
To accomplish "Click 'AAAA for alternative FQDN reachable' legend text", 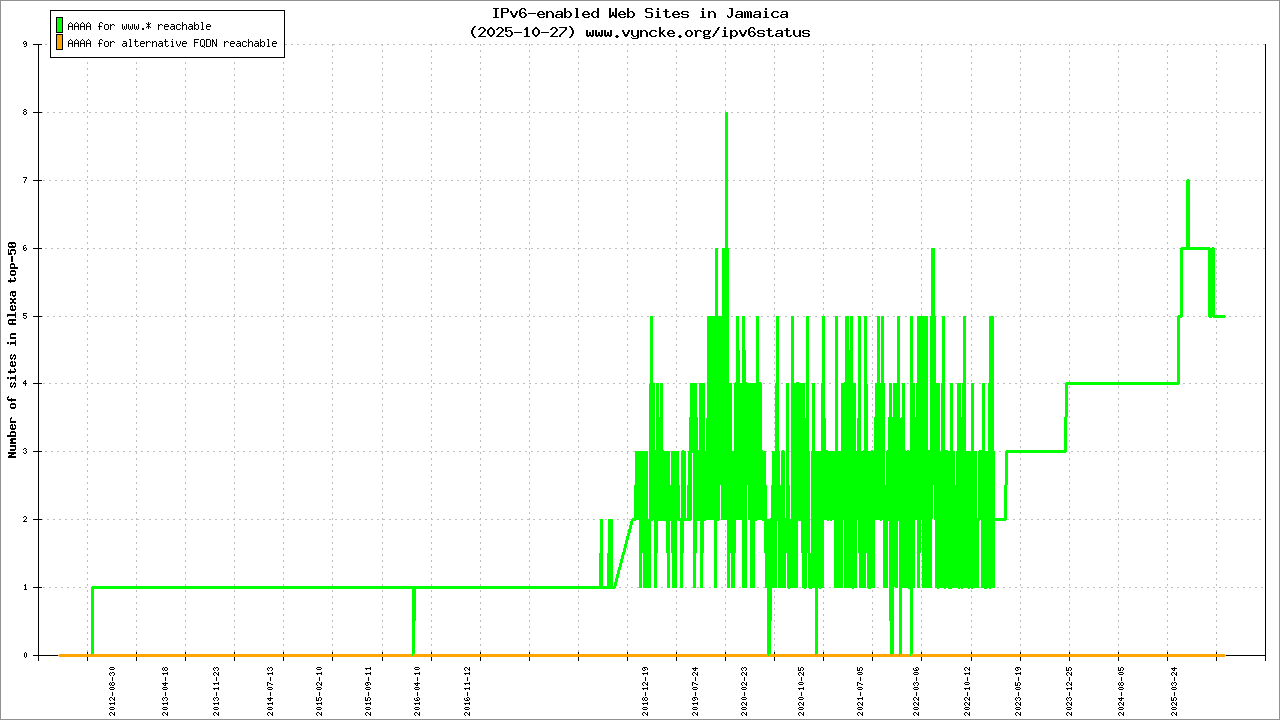I will [172, 44].
